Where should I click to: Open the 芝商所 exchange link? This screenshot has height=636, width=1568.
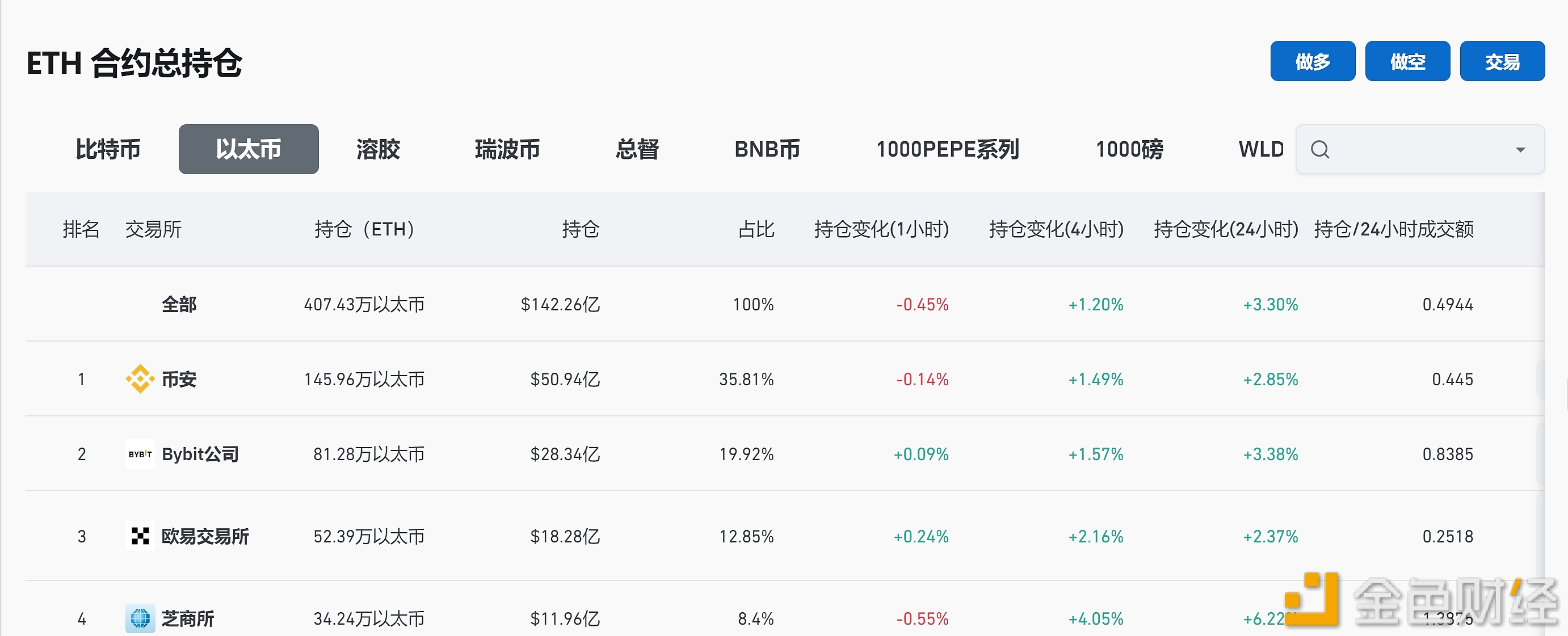pos(187,618)
